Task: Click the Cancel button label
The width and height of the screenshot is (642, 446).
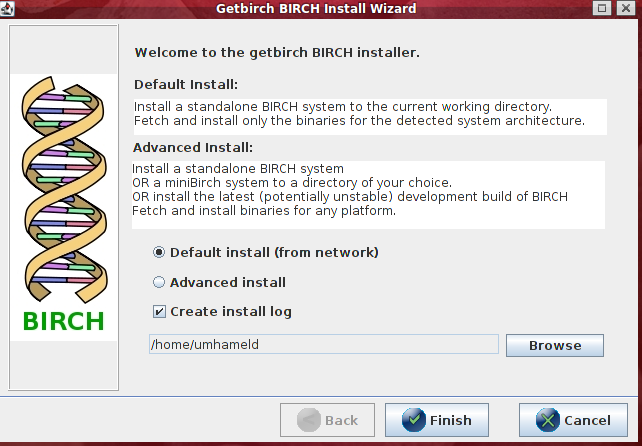Action: click(587, 421)
